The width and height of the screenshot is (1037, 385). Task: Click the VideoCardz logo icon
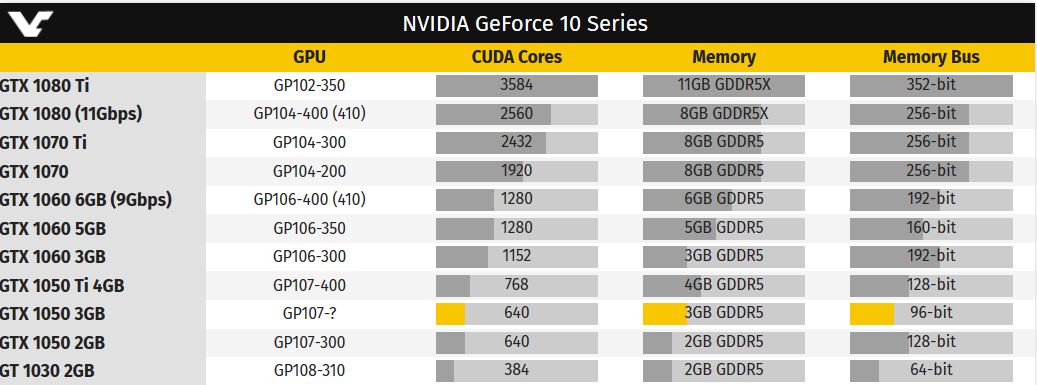[27, 23]
